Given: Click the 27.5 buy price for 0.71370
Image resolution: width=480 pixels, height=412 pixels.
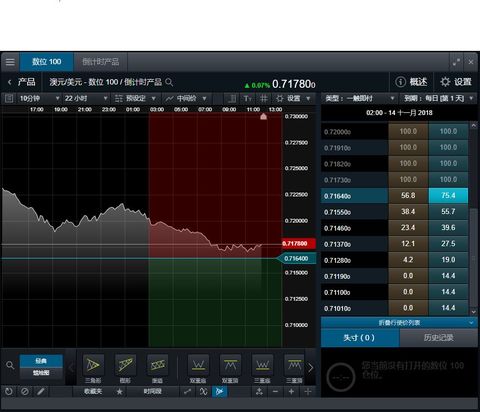Looking at the screenshot, I should tap(448, 243).
